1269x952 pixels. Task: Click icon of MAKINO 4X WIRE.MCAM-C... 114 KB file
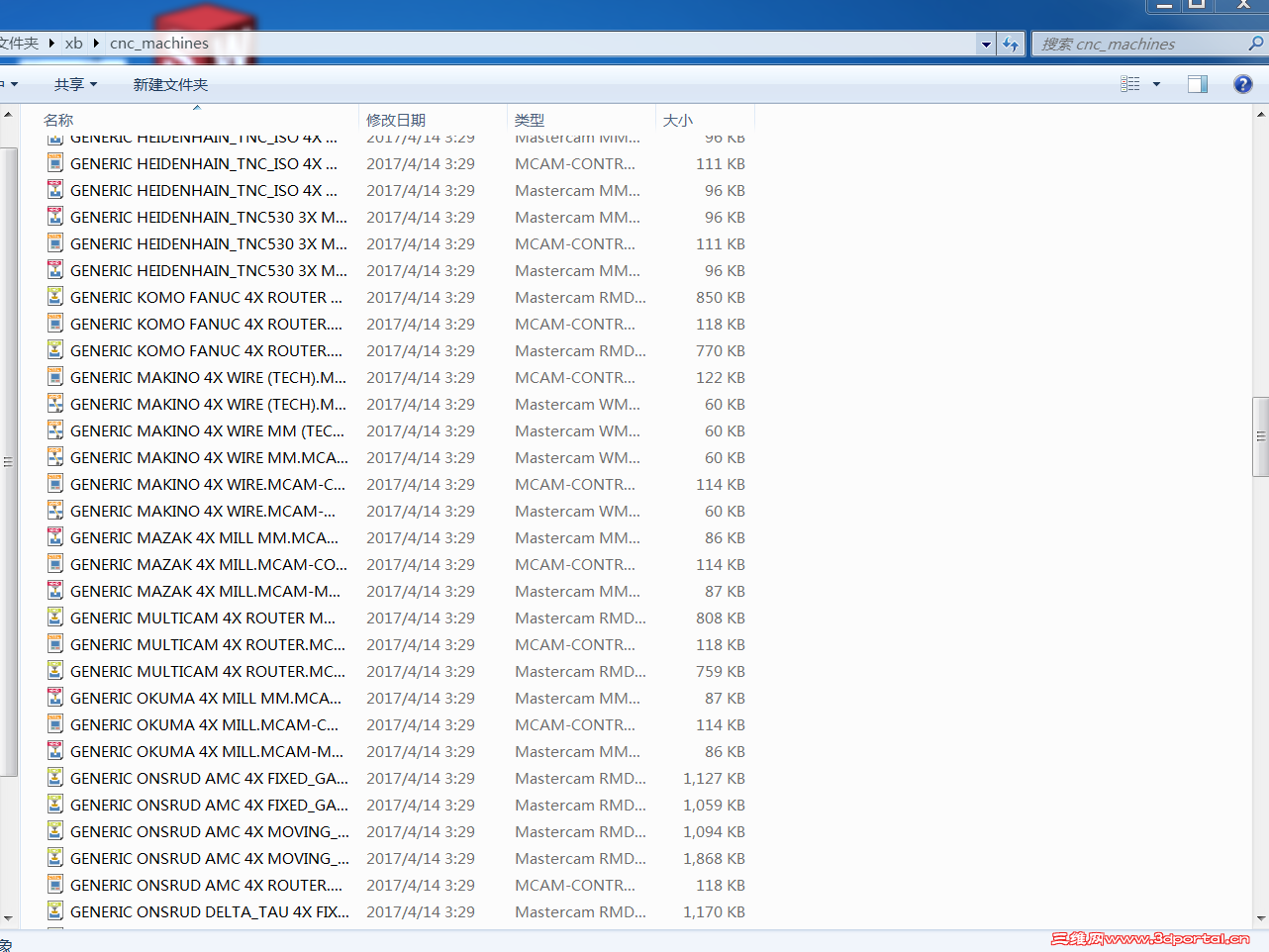tap(55, 484)
